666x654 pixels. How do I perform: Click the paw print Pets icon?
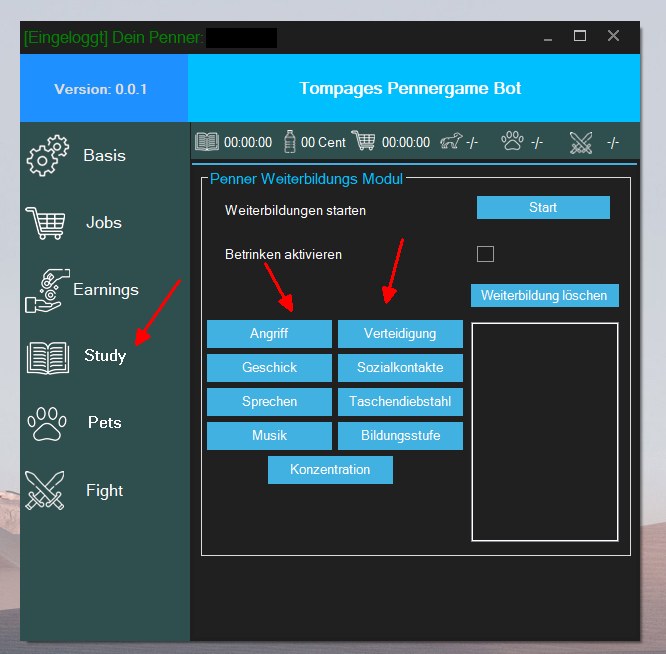pyautogui.click(x=47, y=423)
